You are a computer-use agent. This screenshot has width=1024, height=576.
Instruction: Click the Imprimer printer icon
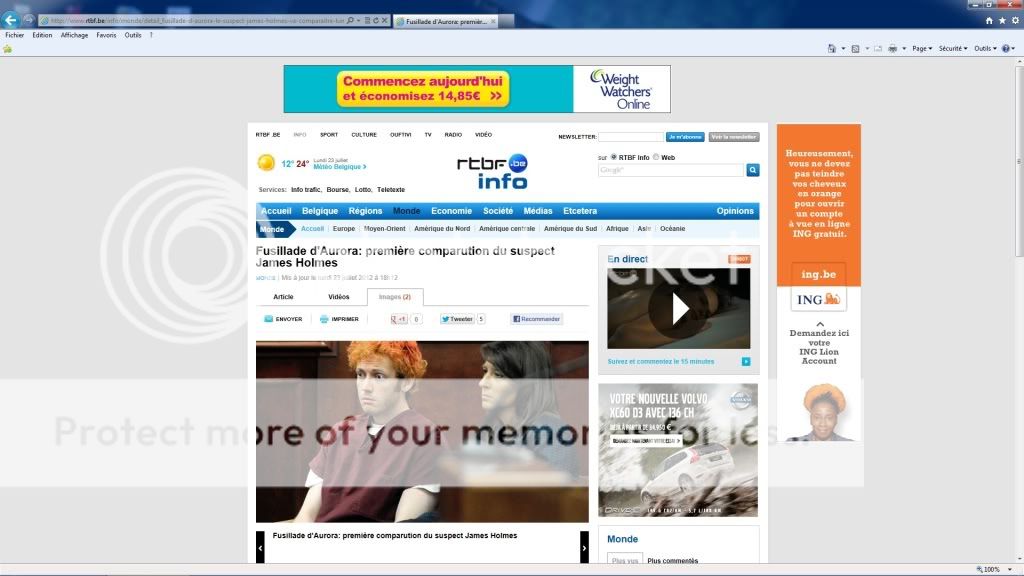coord(324,319)
